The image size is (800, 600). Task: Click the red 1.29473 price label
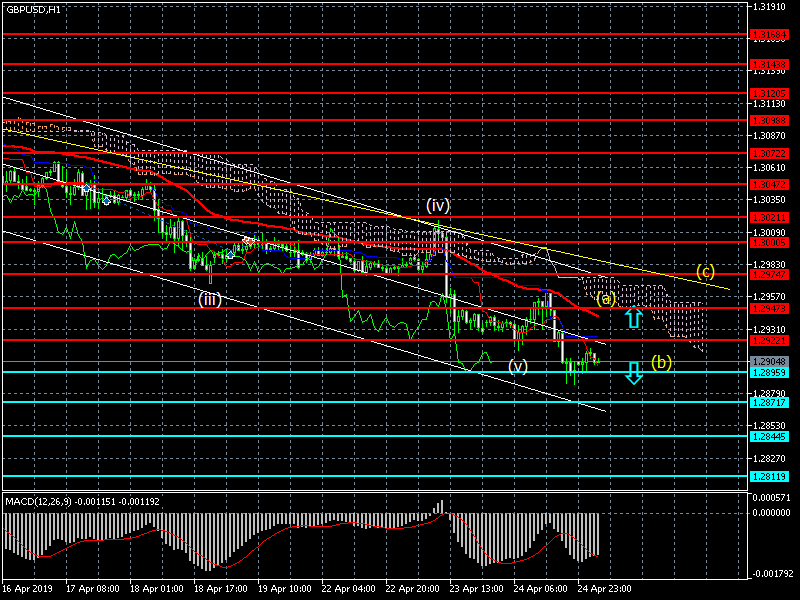pyautogui.click(x=769, y=308)
